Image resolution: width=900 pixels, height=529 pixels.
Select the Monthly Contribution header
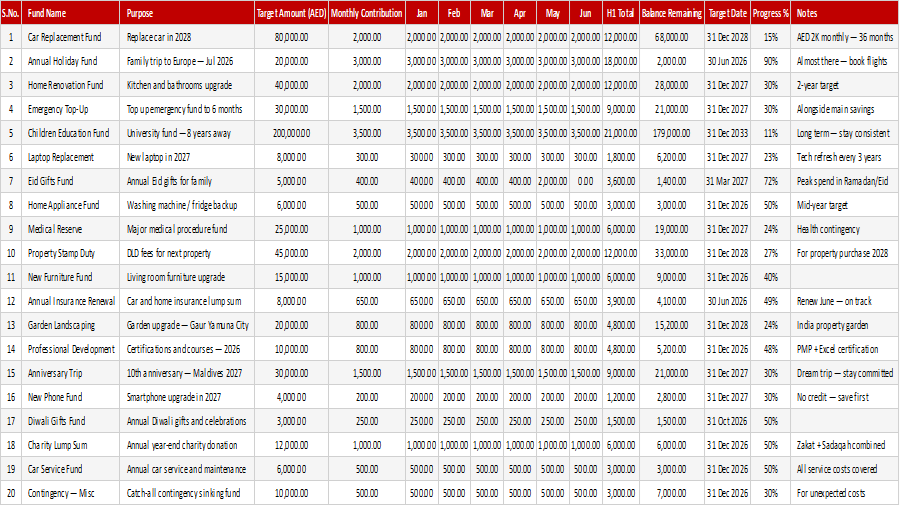366,13
